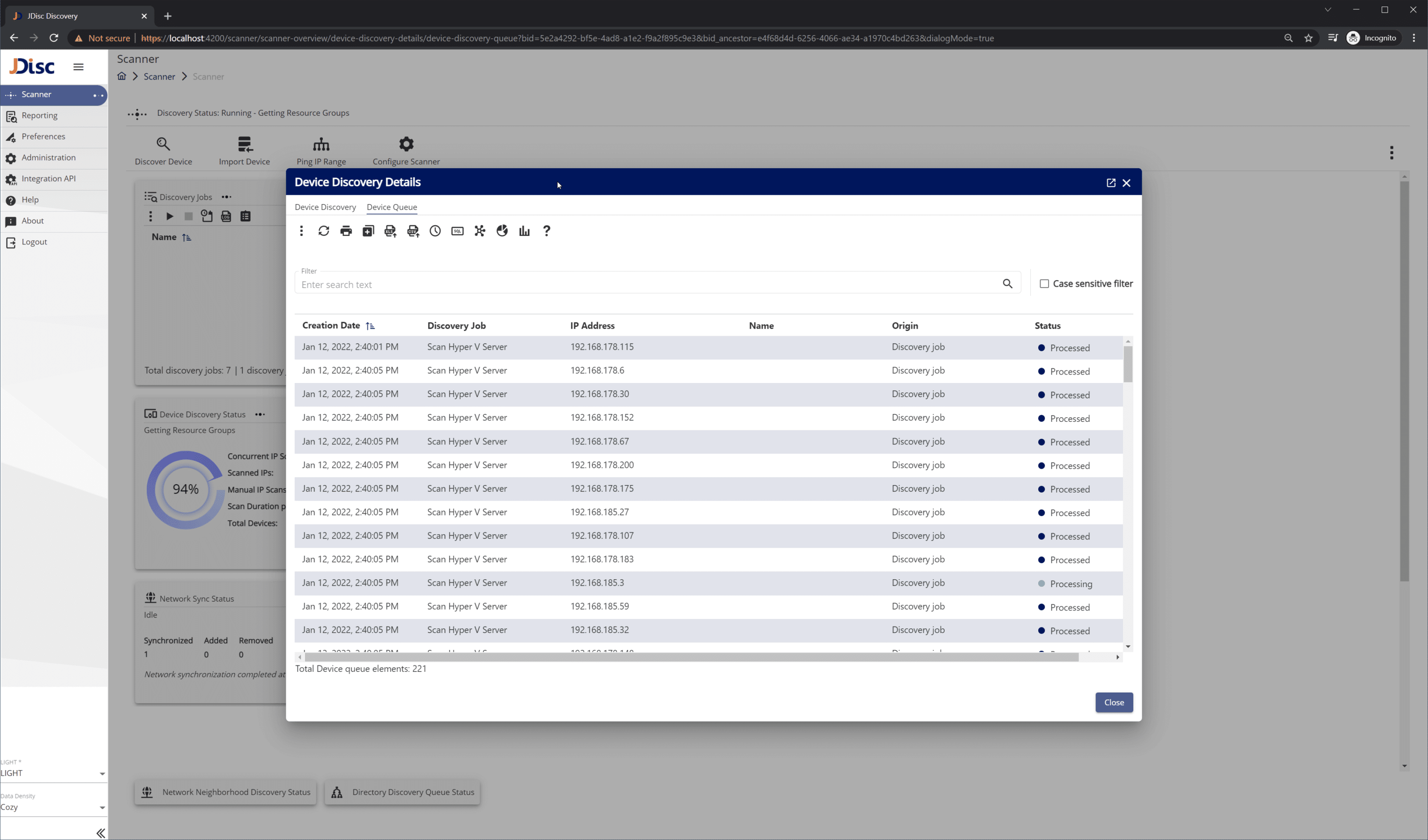Open Administration from the sidebar

49,157
